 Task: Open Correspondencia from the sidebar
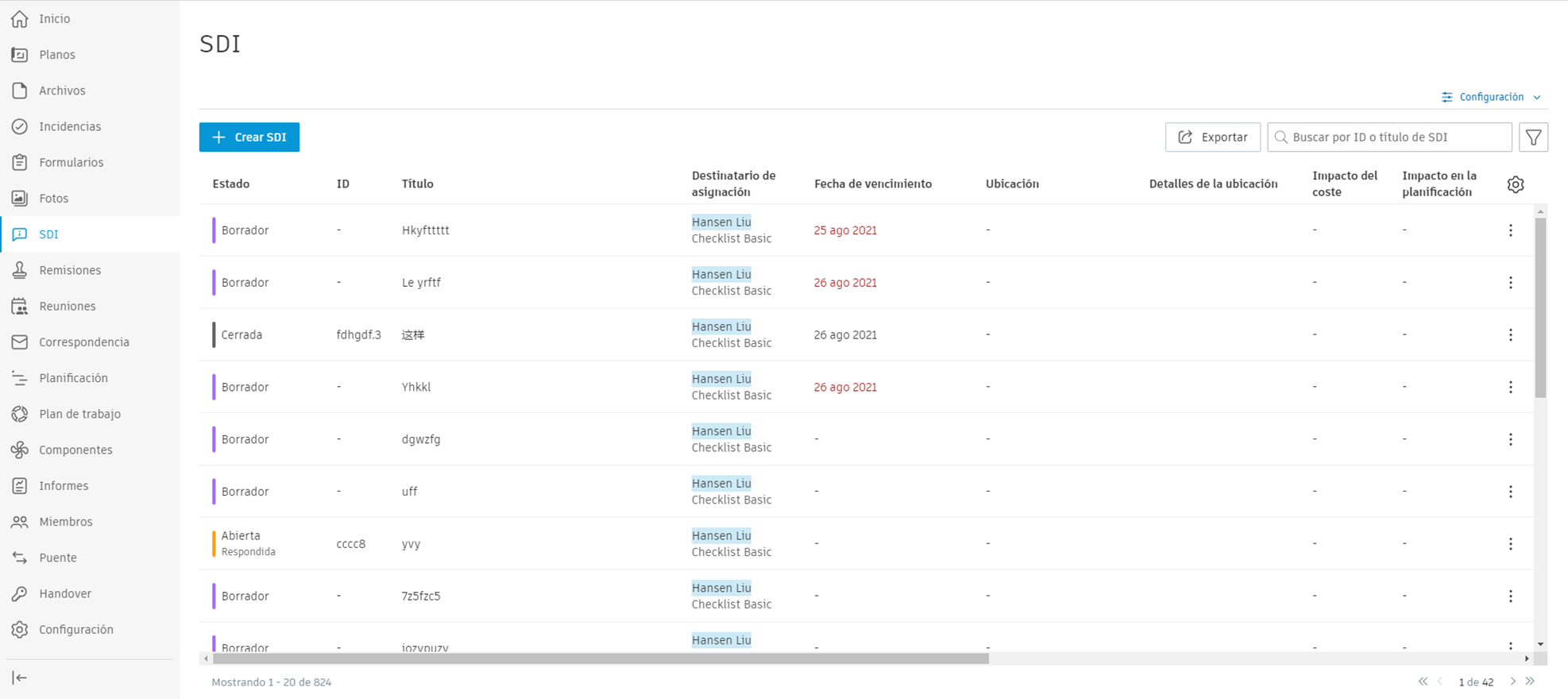pyautogui.click(x=83, y=342)
